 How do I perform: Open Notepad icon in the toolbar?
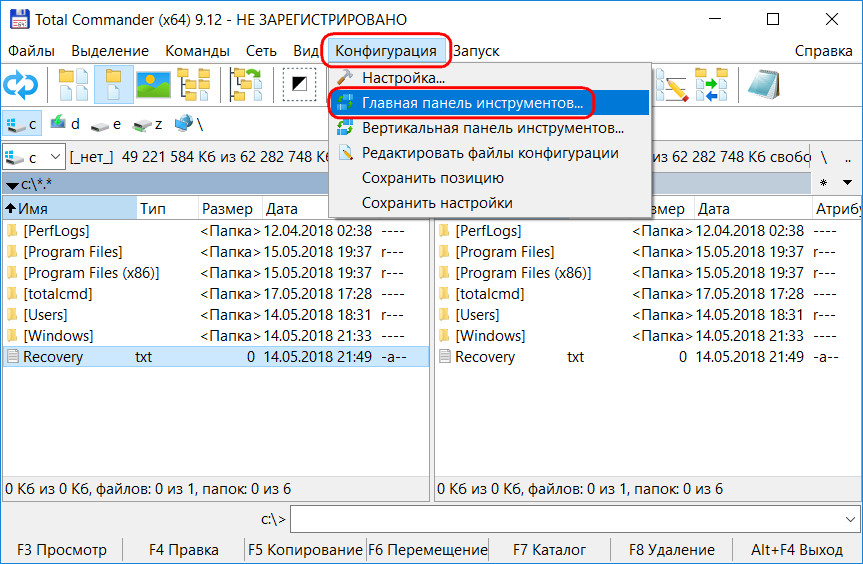(764, 85)
